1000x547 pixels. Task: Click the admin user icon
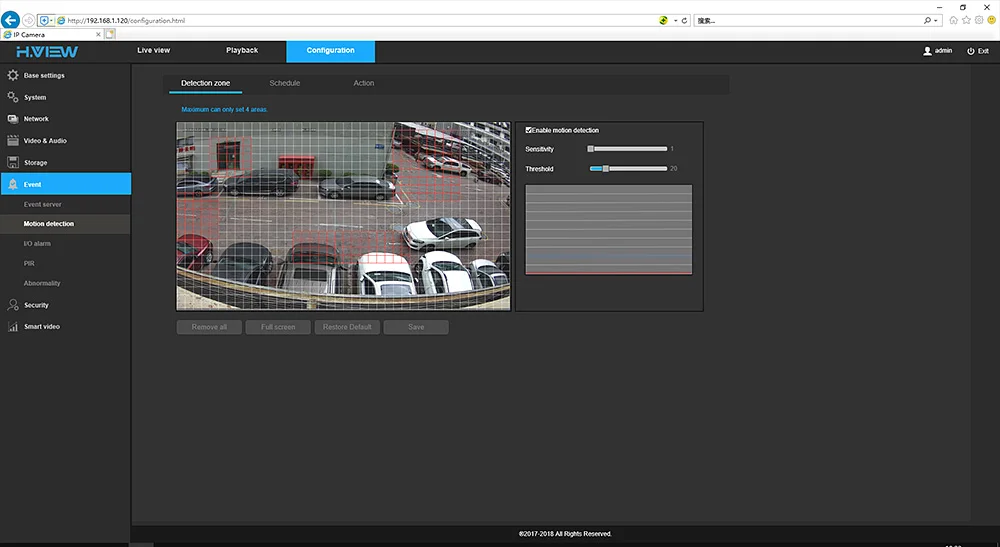pyautogui.click(x=927, y=51)
